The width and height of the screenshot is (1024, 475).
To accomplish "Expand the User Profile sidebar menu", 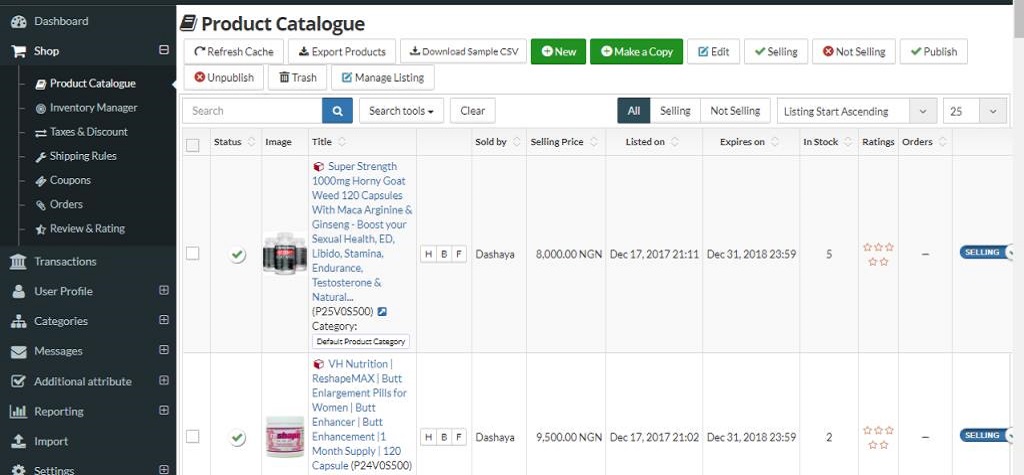I will (x=164, y=291).
